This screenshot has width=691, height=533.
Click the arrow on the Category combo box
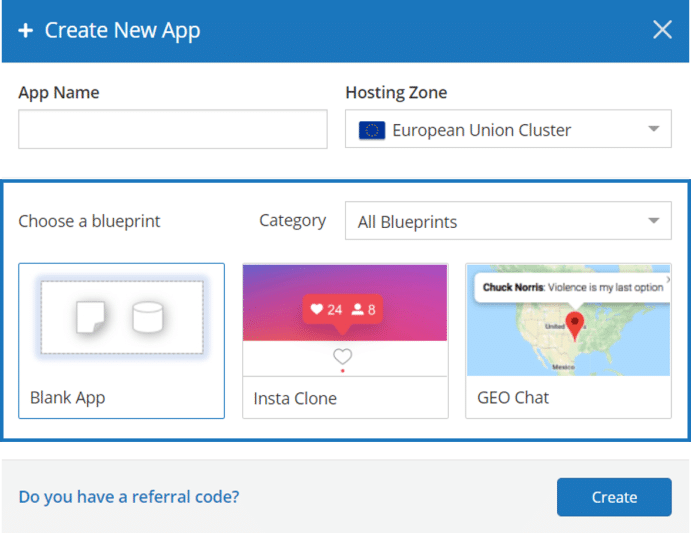653,221
